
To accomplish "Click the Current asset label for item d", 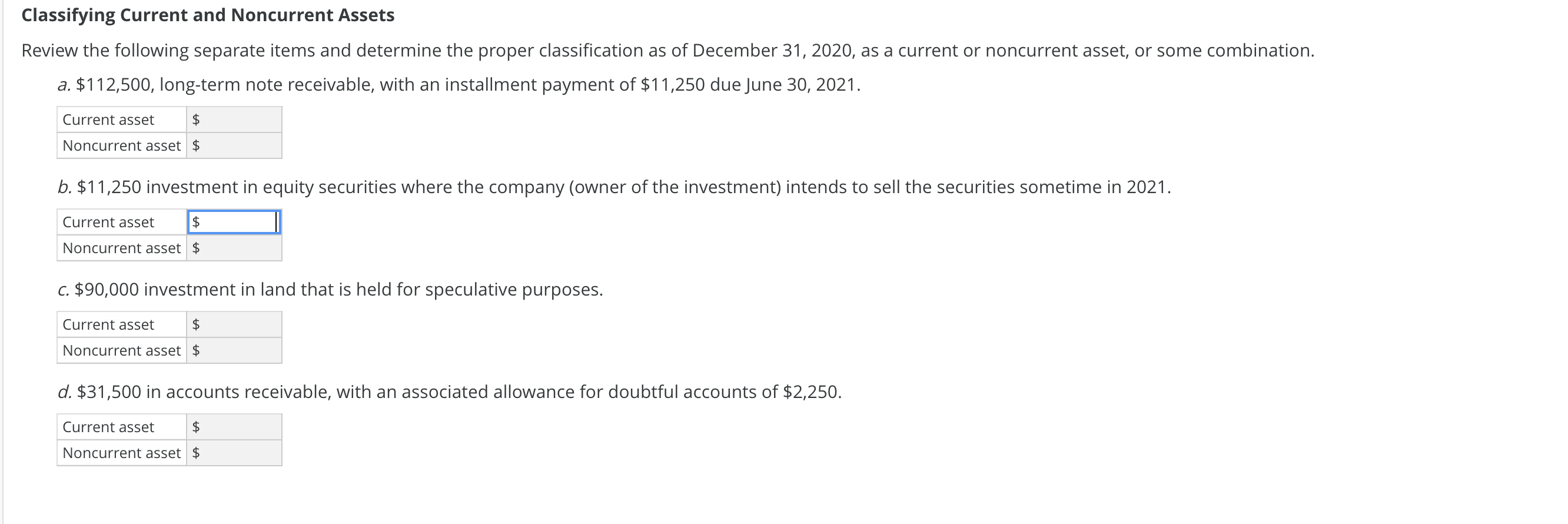I will tap(109, 427).
